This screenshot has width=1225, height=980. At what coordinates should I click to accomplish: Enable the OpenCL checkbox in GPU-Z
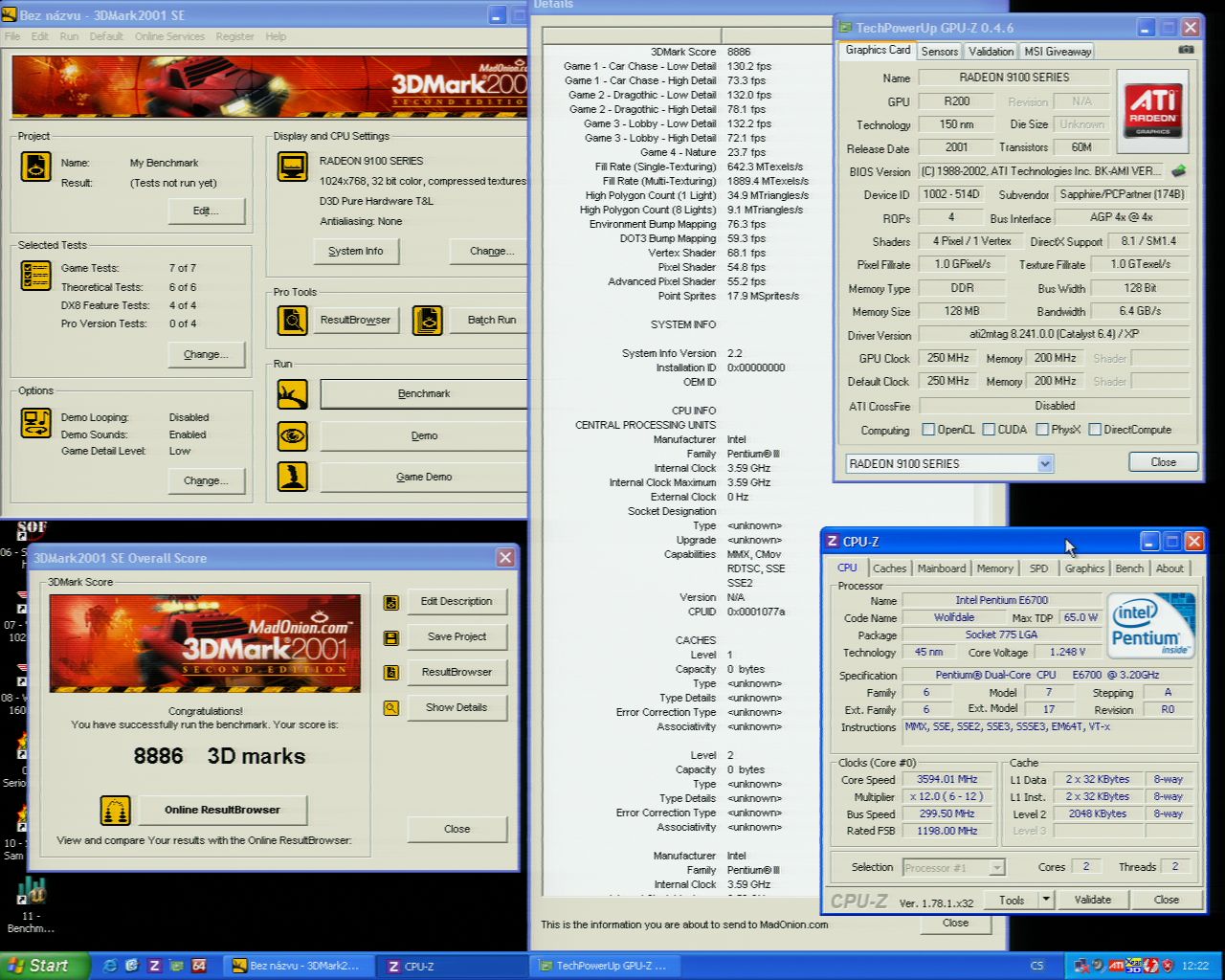click(927, 430)
